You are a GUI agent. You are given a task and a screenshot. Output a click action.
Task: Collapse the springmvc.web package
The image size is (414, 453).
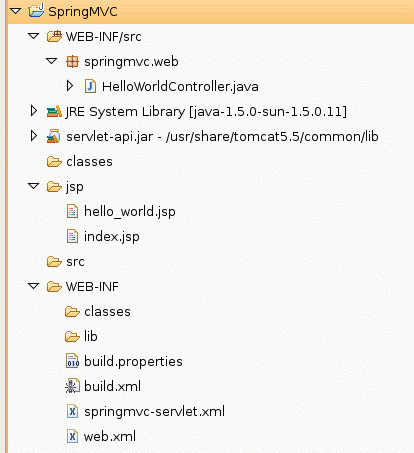51,61
